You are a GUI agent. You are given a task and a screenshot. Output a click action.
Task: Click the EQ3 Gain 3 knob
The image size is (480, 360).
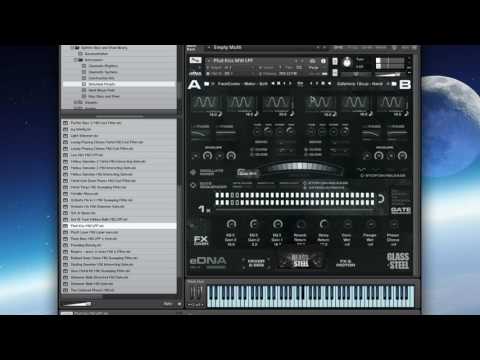pyautogui.click(x=231, y=224)
